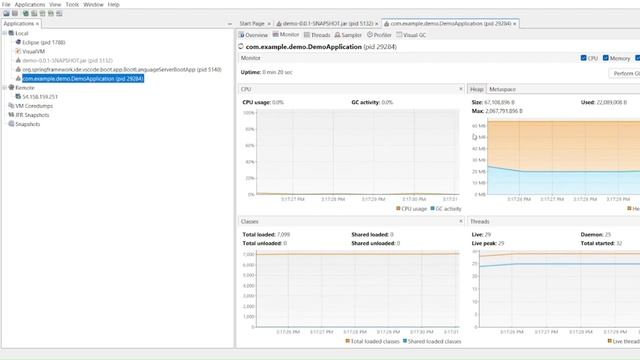Click the Uptime value text
640x360 pixels.
click(x=278, y=72)
